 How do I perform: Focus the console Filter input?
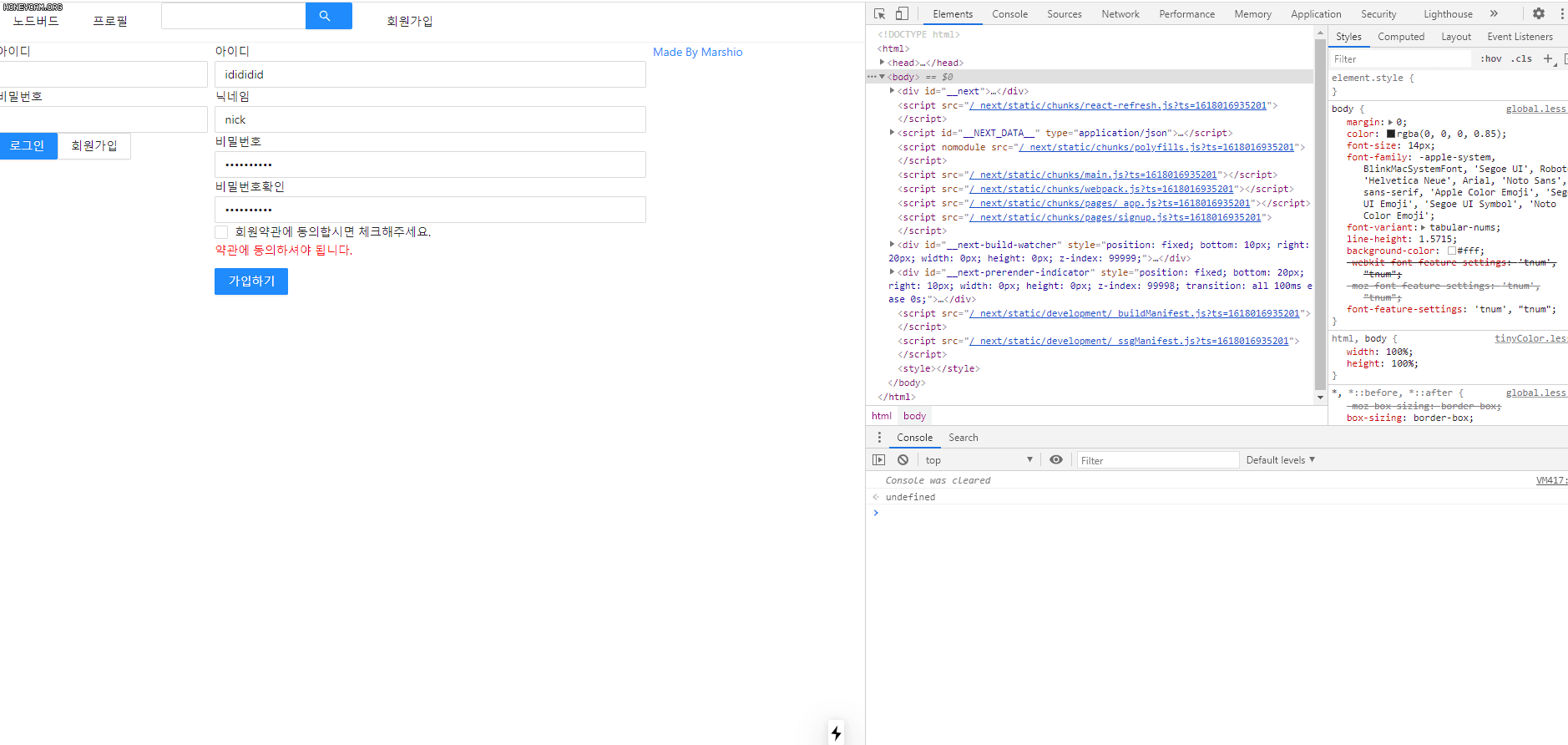coord(1157,460)
